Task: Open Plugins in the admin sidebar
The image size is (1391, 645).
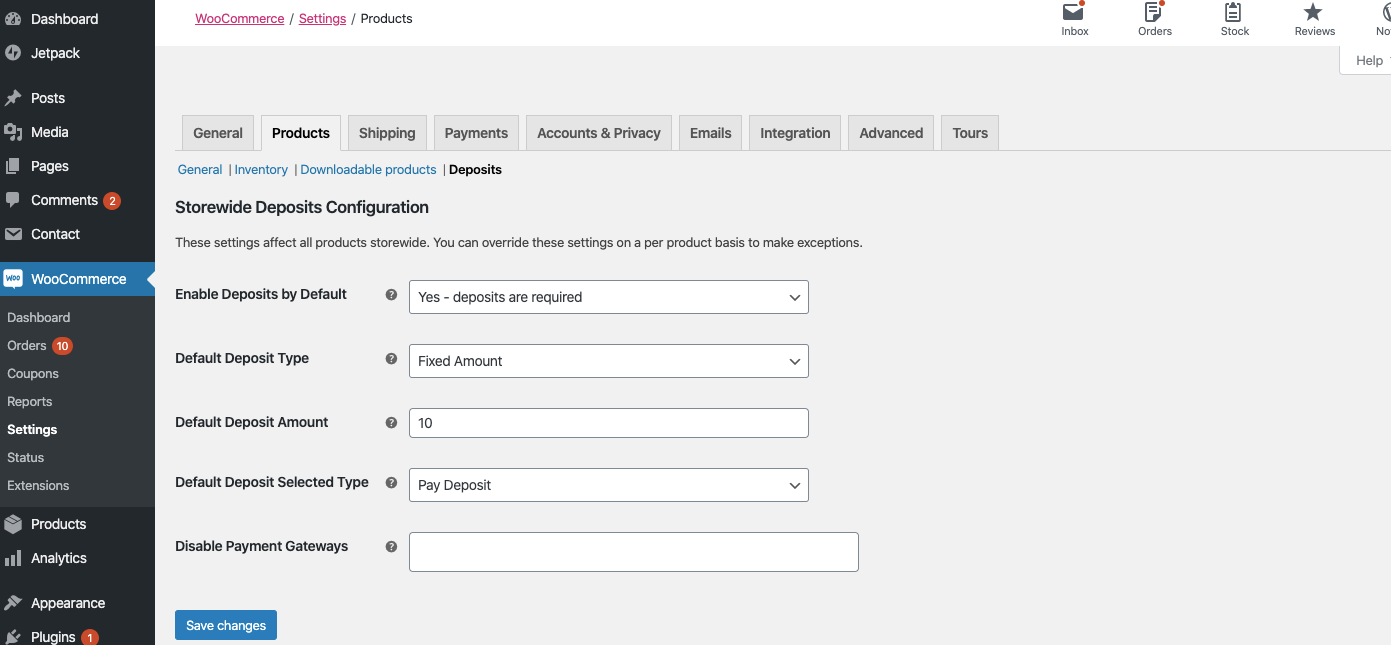Action: [x=53, y=637]
